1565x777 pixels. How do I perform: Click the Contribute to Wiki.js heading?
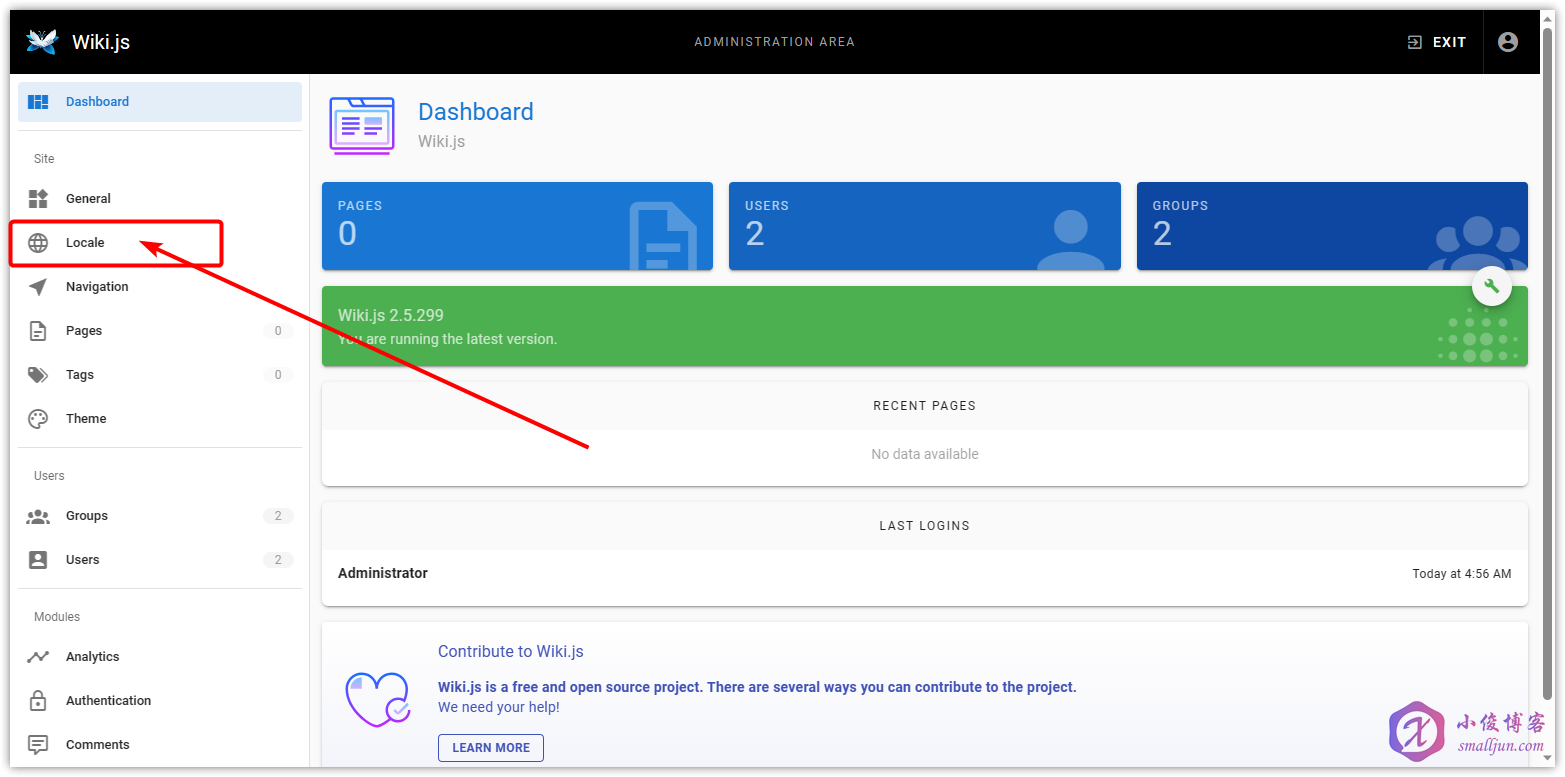[x=511, y=652]
